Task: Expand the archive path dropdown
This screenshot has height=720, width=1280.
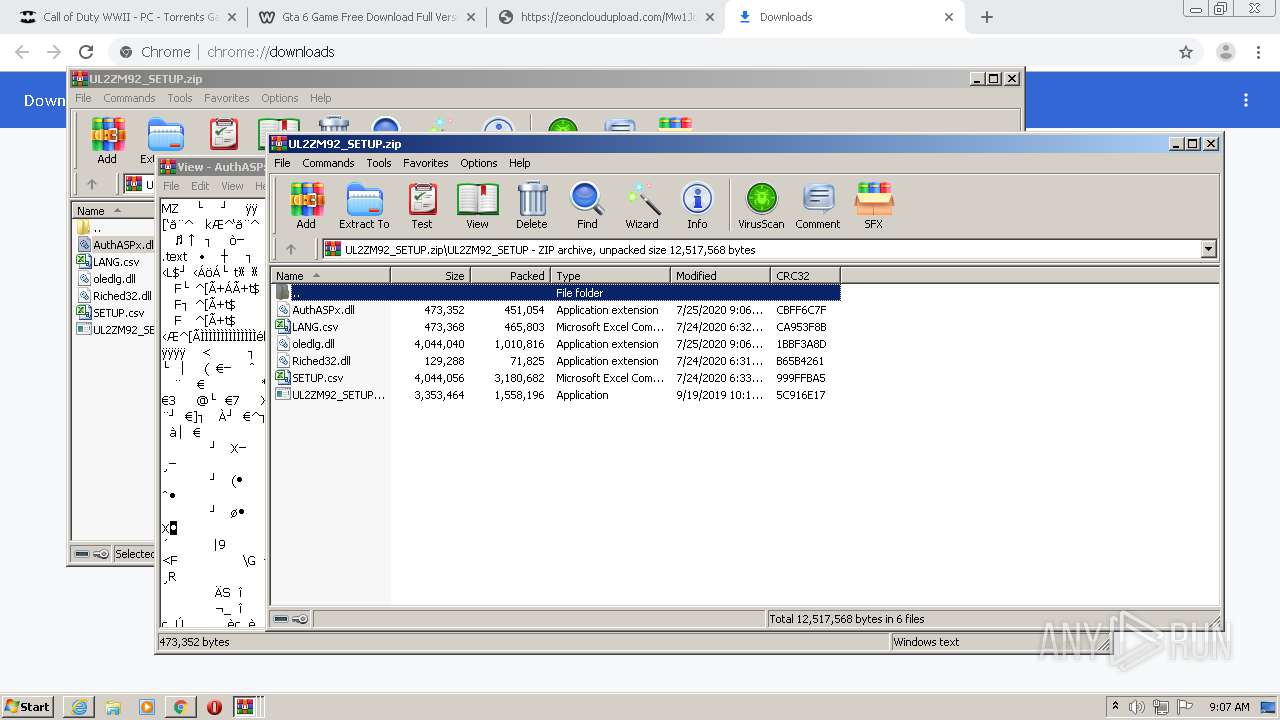Action: [x=1208, y=250]
